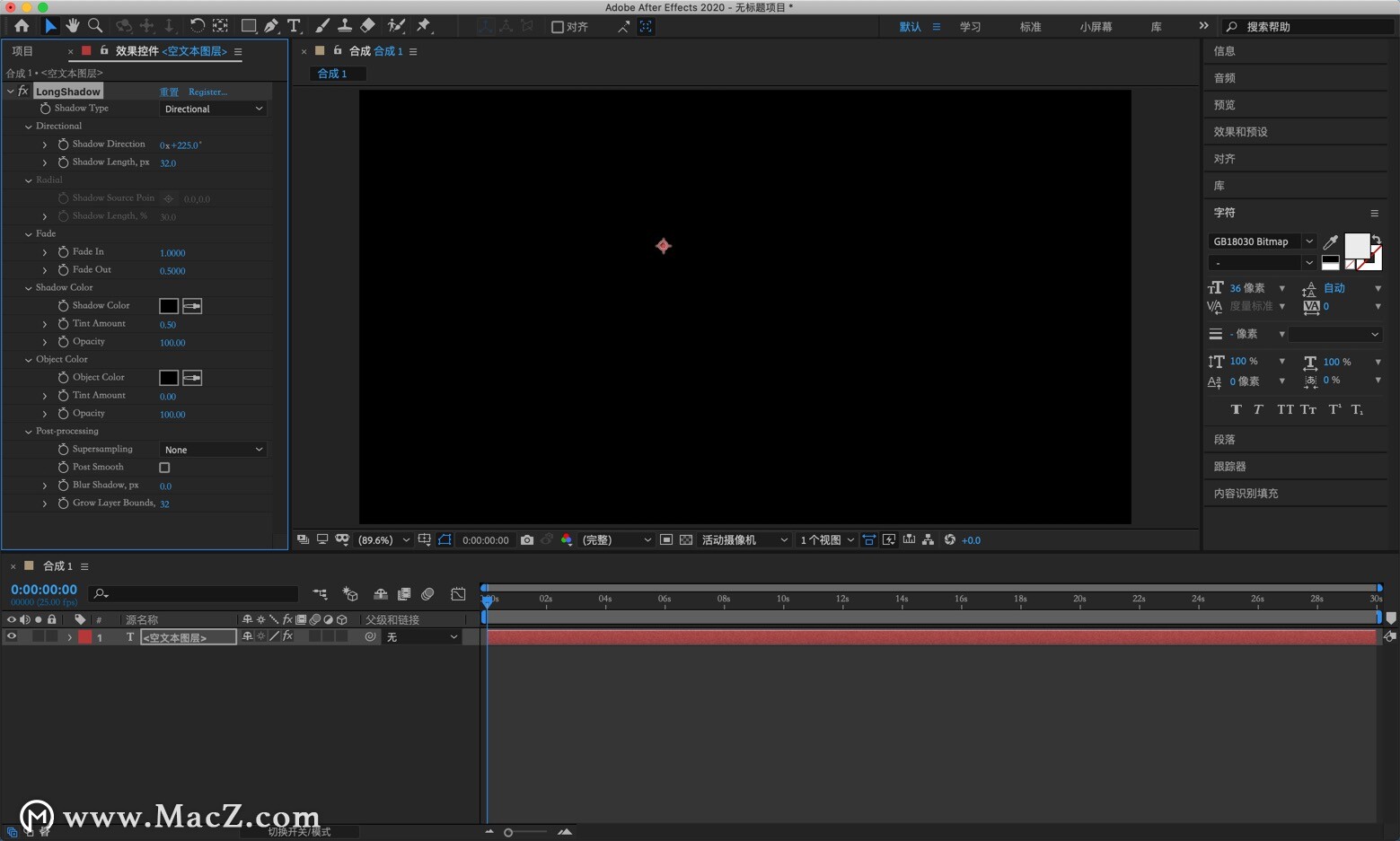1400x841 pixels.
Task: Select the 学习 workspace
Action: (x=970, y=27)
